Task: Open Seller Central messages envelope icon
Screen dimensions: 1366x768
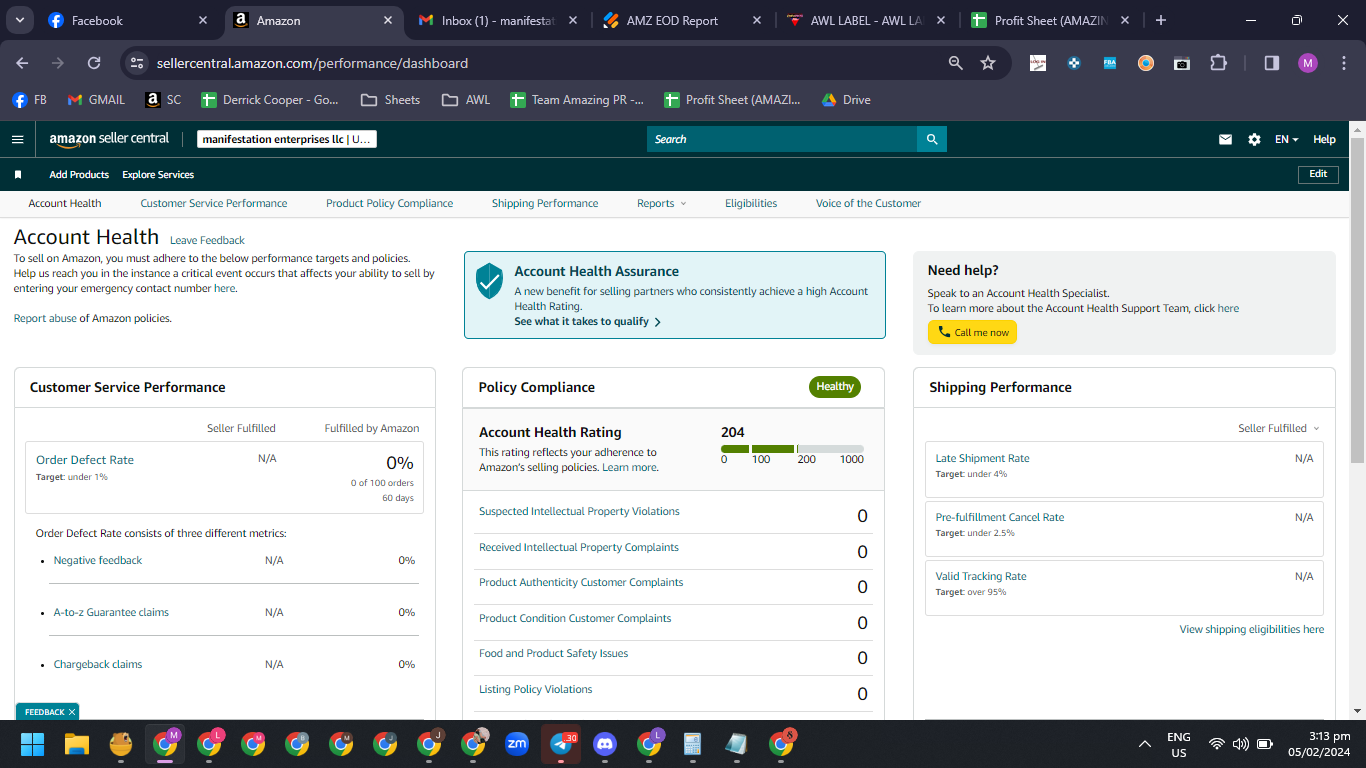Action: (x=1225, y=140)
